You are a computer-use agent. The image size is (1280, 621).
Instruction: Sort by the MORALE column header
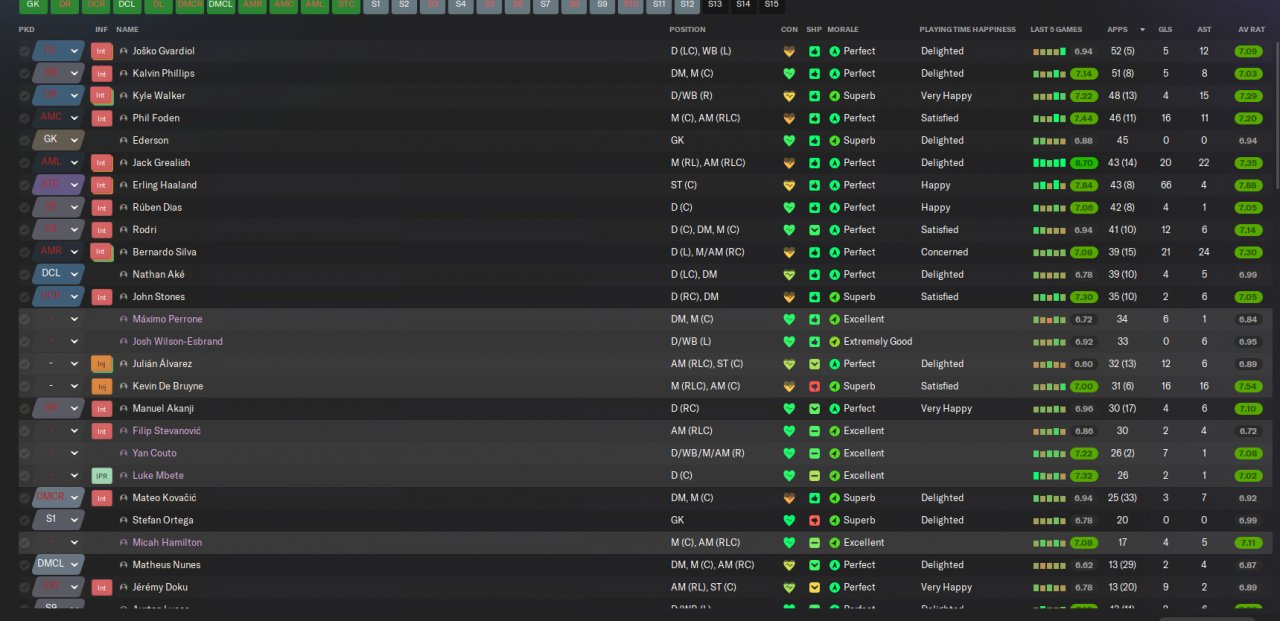(x=843, y=30)
